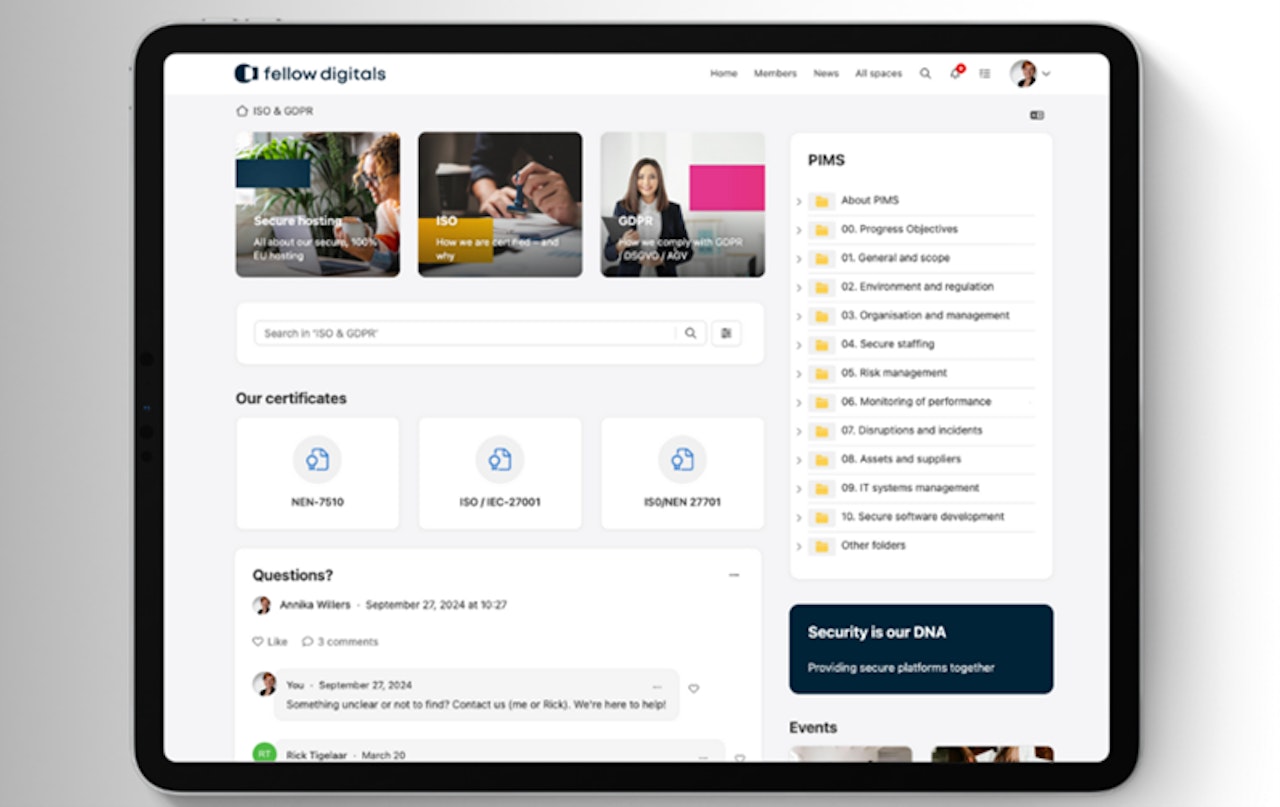Open All spaces in the navigation
Image resolution: width=1280 pixels, height=807 pixels.
click(x=878, y=73)
